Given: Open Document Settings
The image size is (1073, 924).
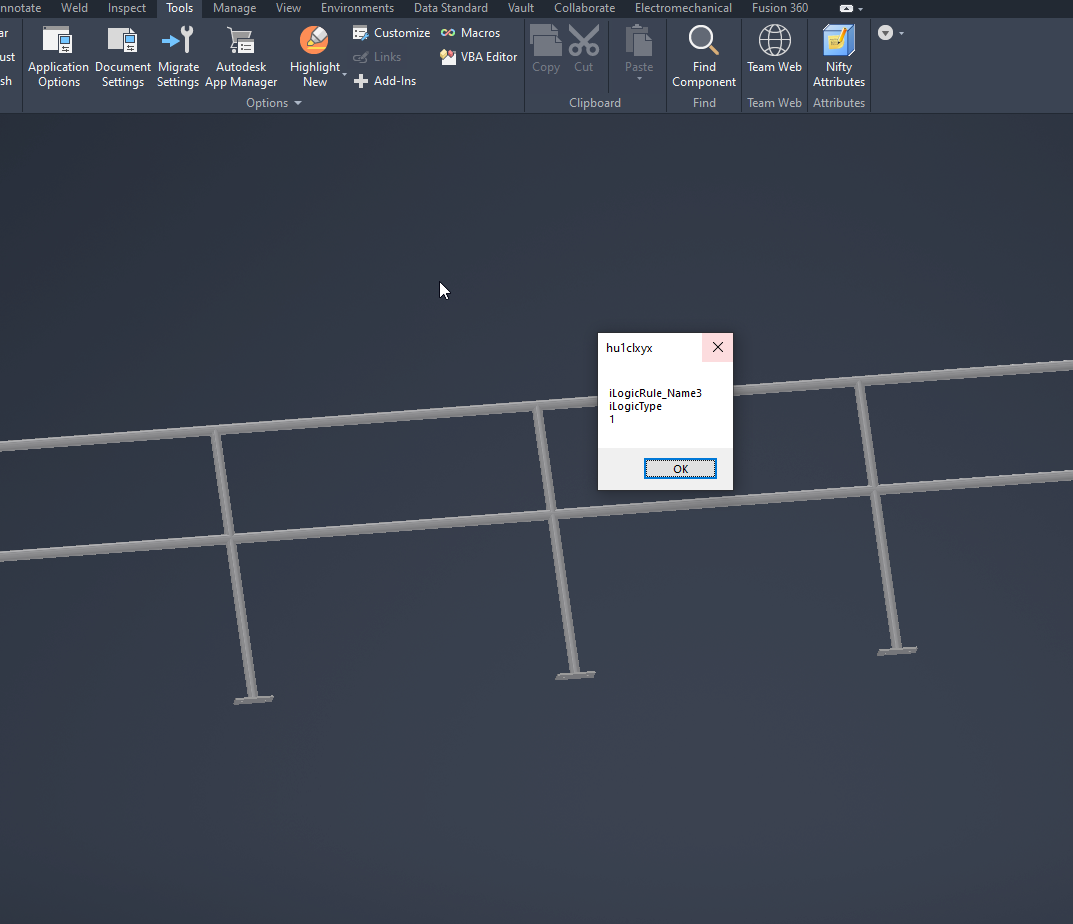Looking at the screenshot, I should click(122, 55).
